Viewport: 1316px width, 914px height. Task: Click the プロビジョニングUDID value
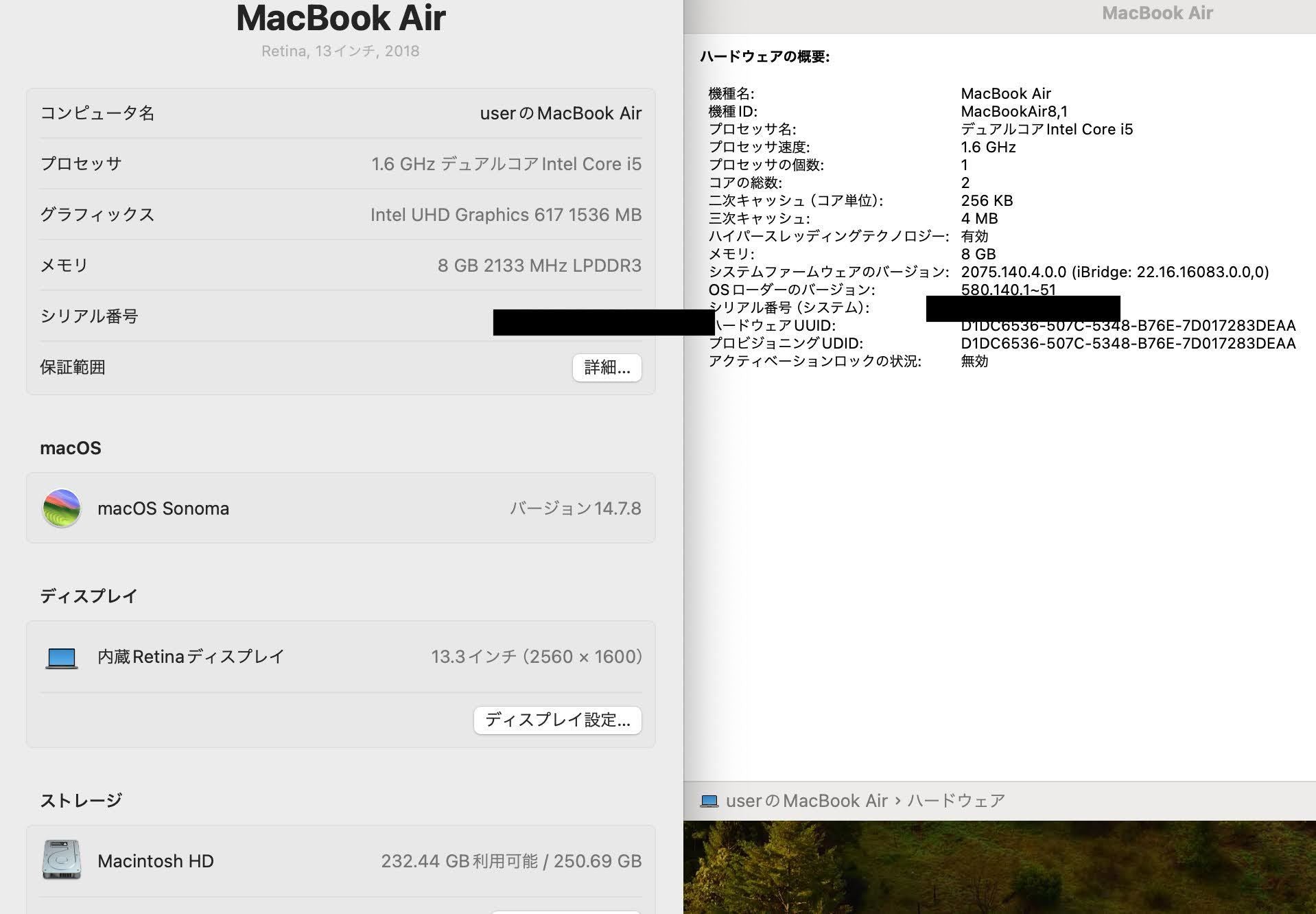(x=1127, y=344)
